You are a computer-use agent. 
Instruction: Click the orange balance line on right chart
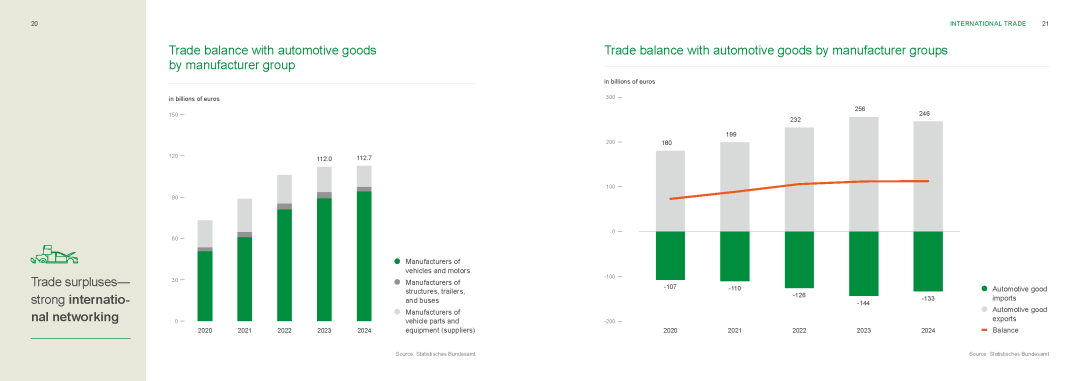coord(799,185)
